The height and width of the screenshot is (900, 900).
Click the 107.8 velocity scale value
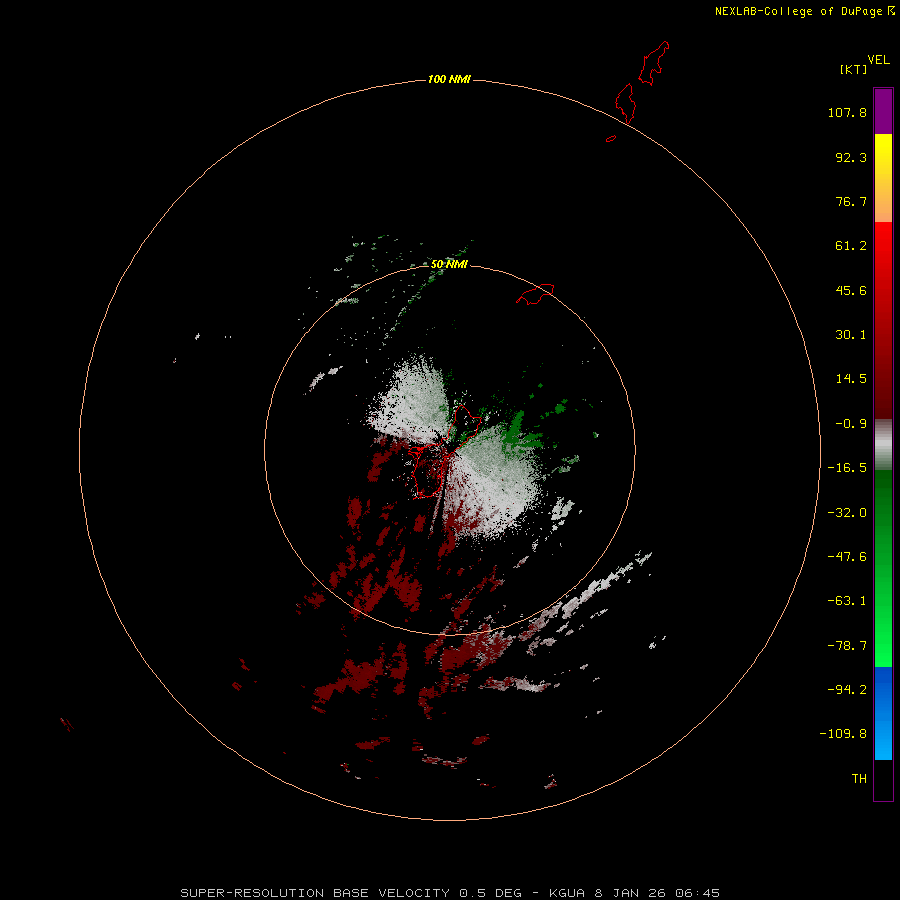click(x=847, y=112)
